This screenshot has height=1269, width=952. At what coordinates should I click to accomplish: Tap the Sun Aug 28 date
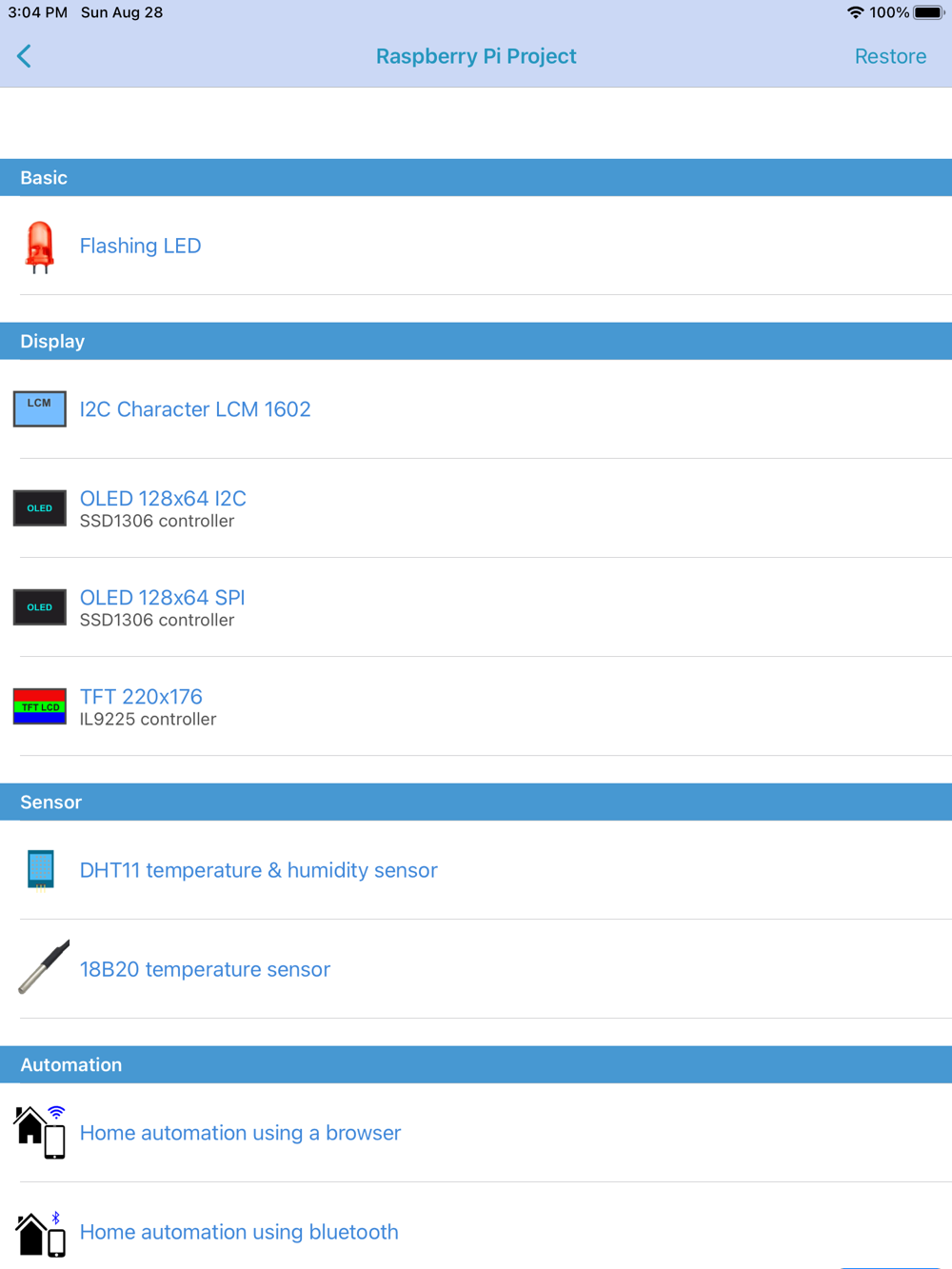point(122,12)
